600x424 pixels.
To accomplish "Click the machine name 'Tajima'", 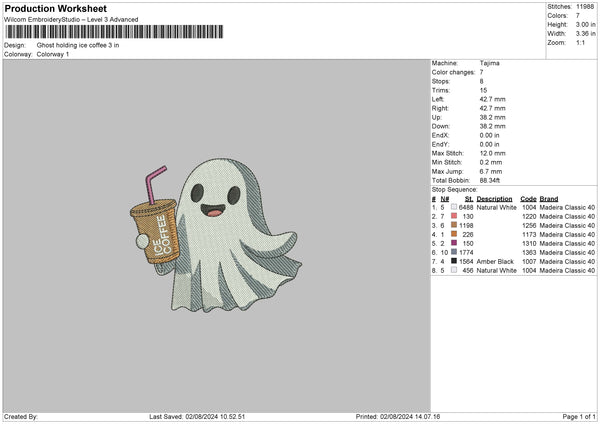I will 489,63.
